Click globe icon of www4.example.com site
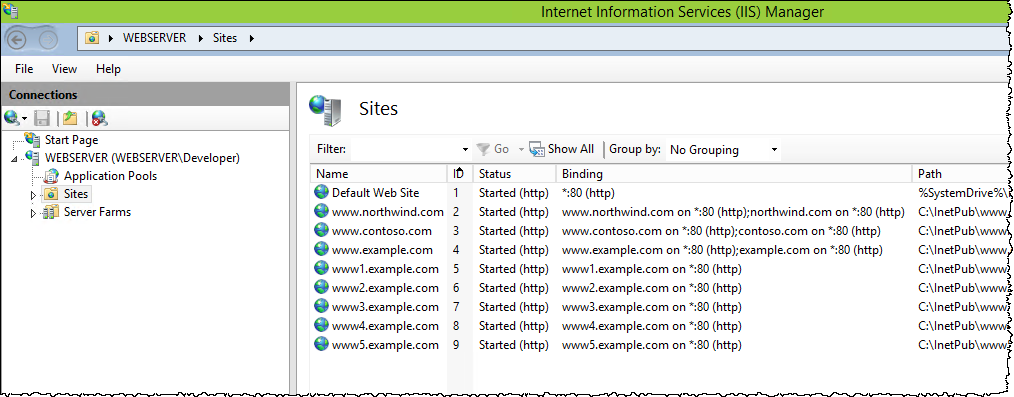 pos(321,325)
